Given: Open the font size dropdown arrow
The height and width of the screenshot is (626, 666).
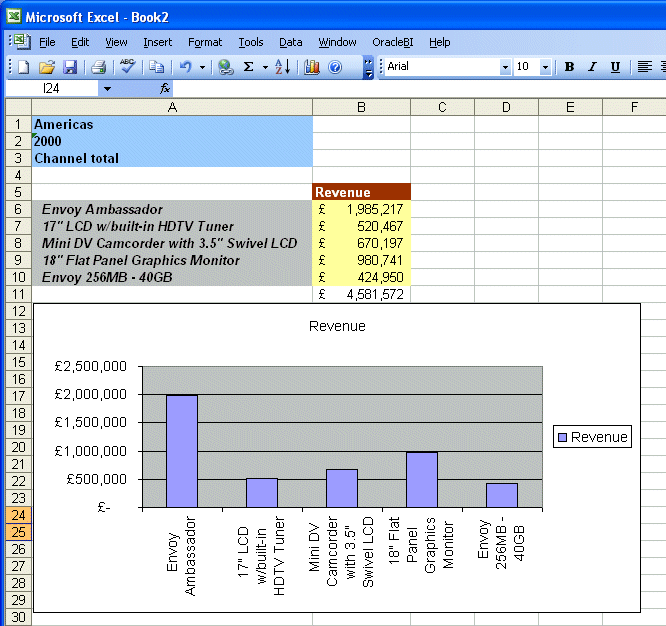Looking at the screenshot, I should click(x=545, y=67).
